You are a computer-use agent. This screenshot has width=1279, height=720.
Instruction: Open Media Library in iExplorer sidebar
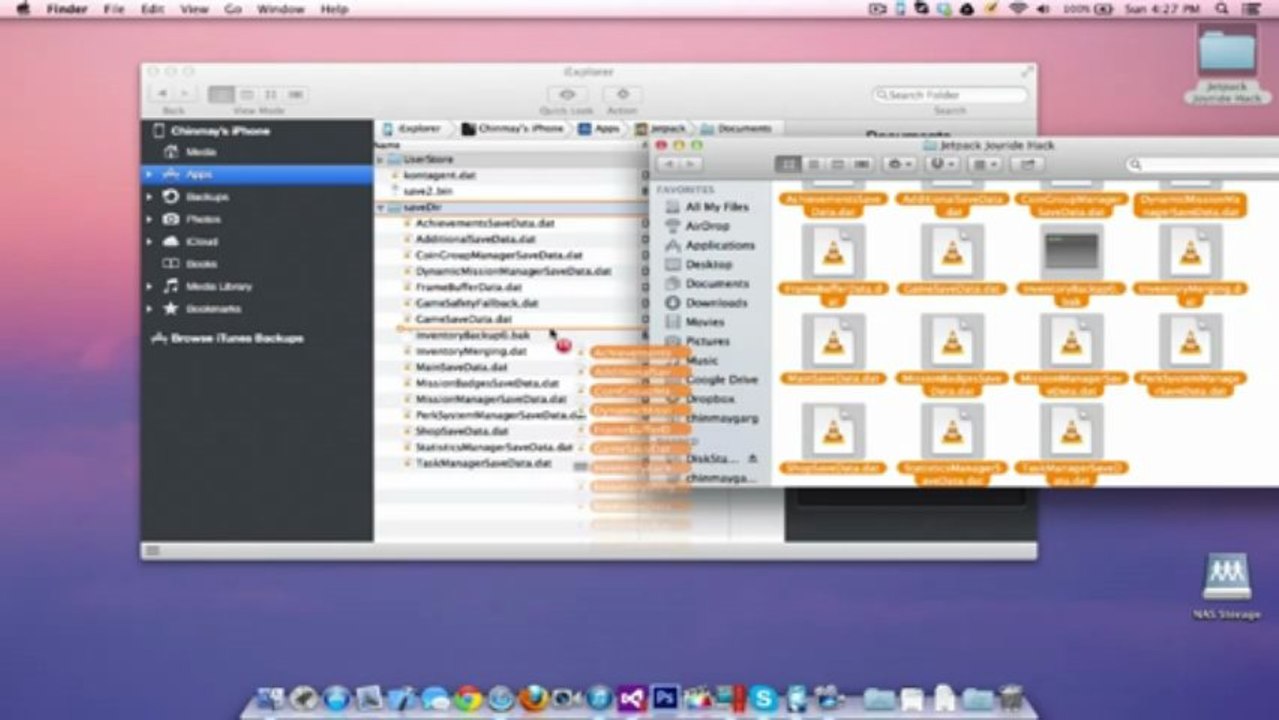218,286
